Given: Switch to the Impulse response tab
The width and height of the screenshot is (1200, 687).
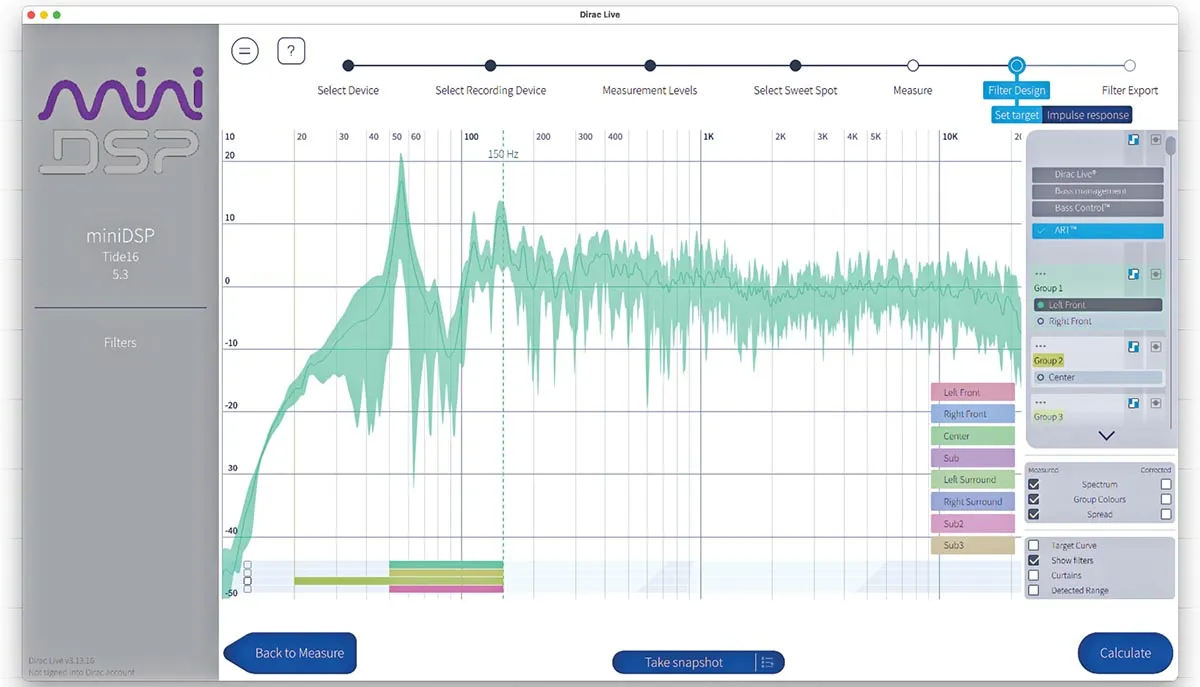Looking at the screenshot, I should 1088,115.
